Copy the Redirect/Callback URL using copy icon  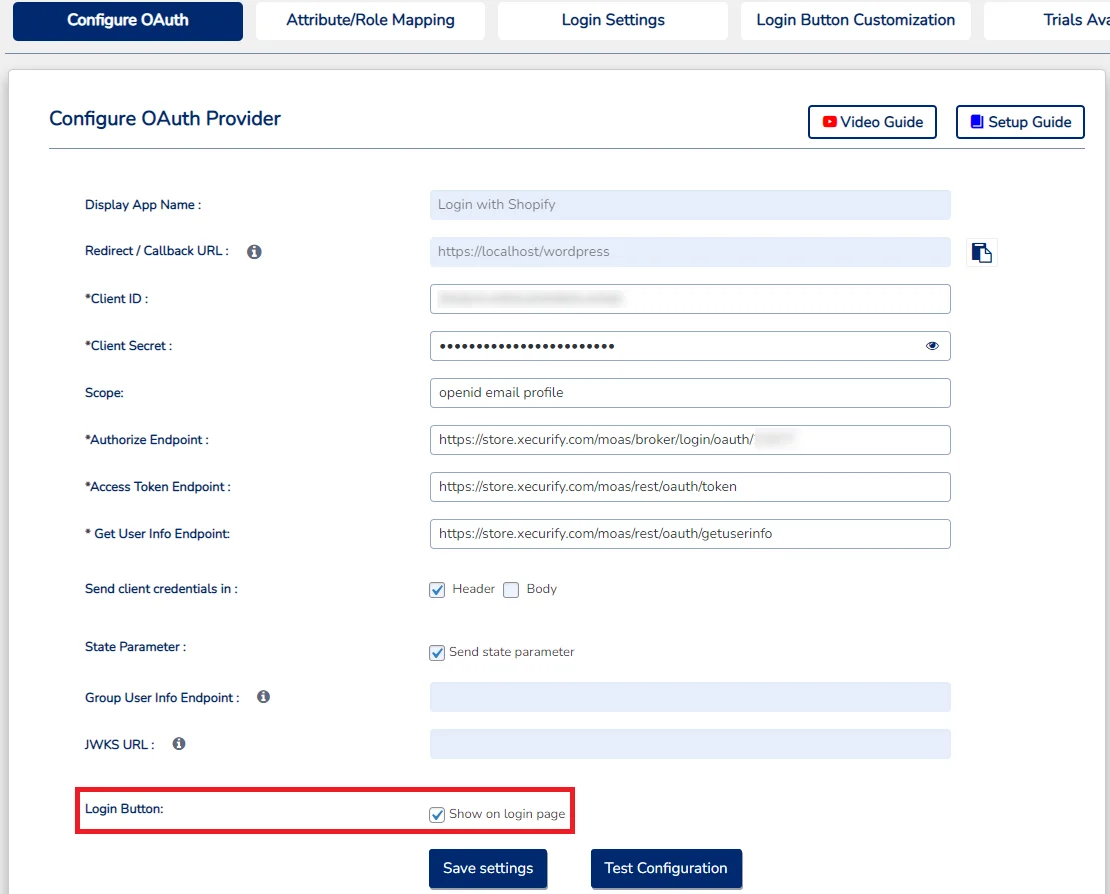(981, 252)
